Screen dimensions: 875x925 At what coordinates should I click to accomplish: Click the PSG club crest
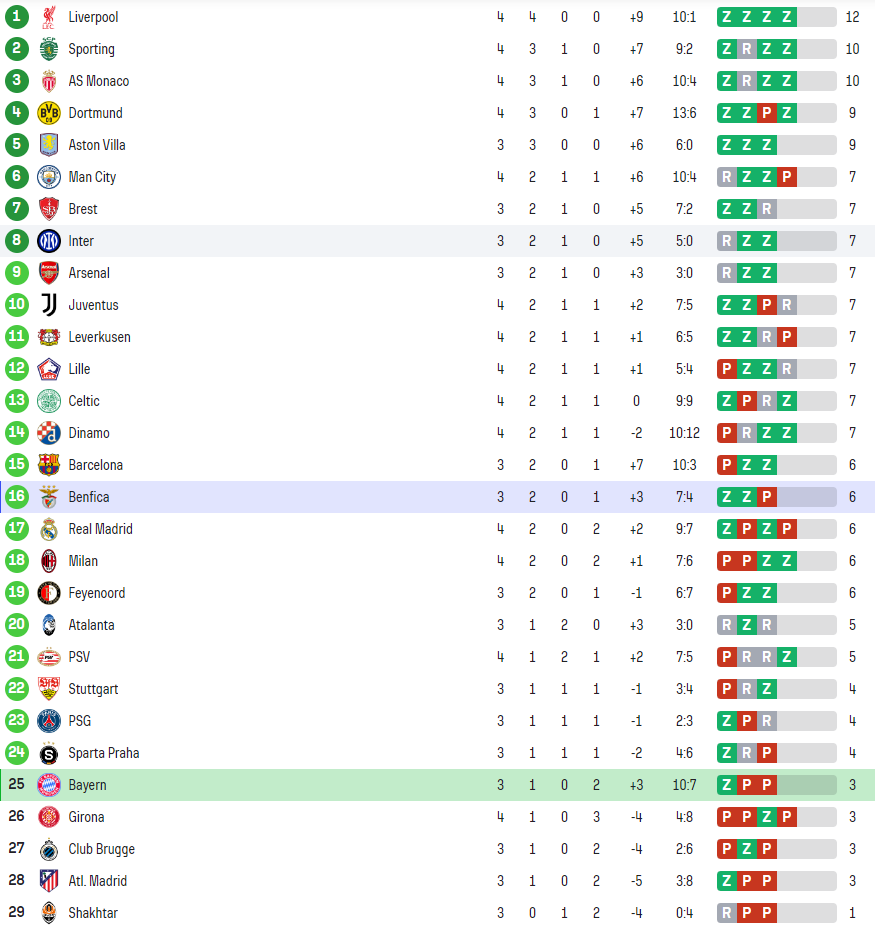tap(49, 721)
